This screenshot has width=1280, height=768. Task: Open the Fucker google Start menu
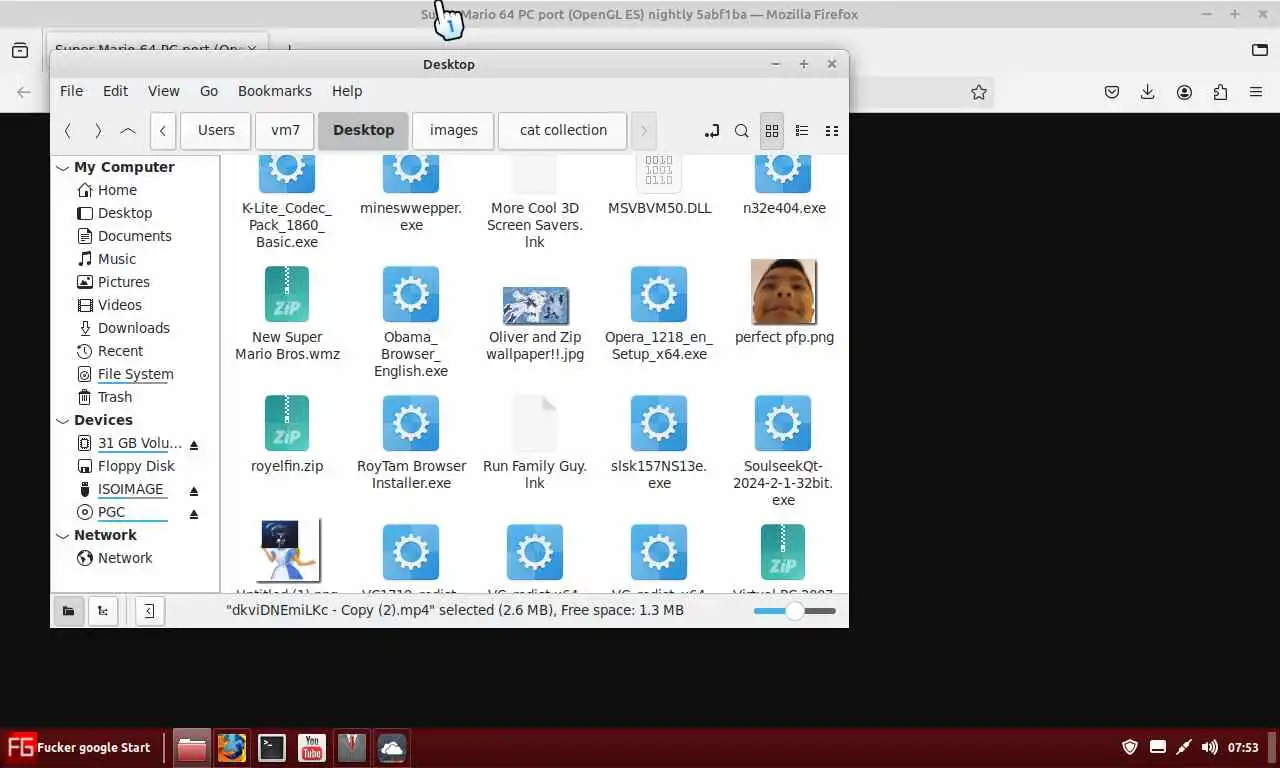point(78,748)
